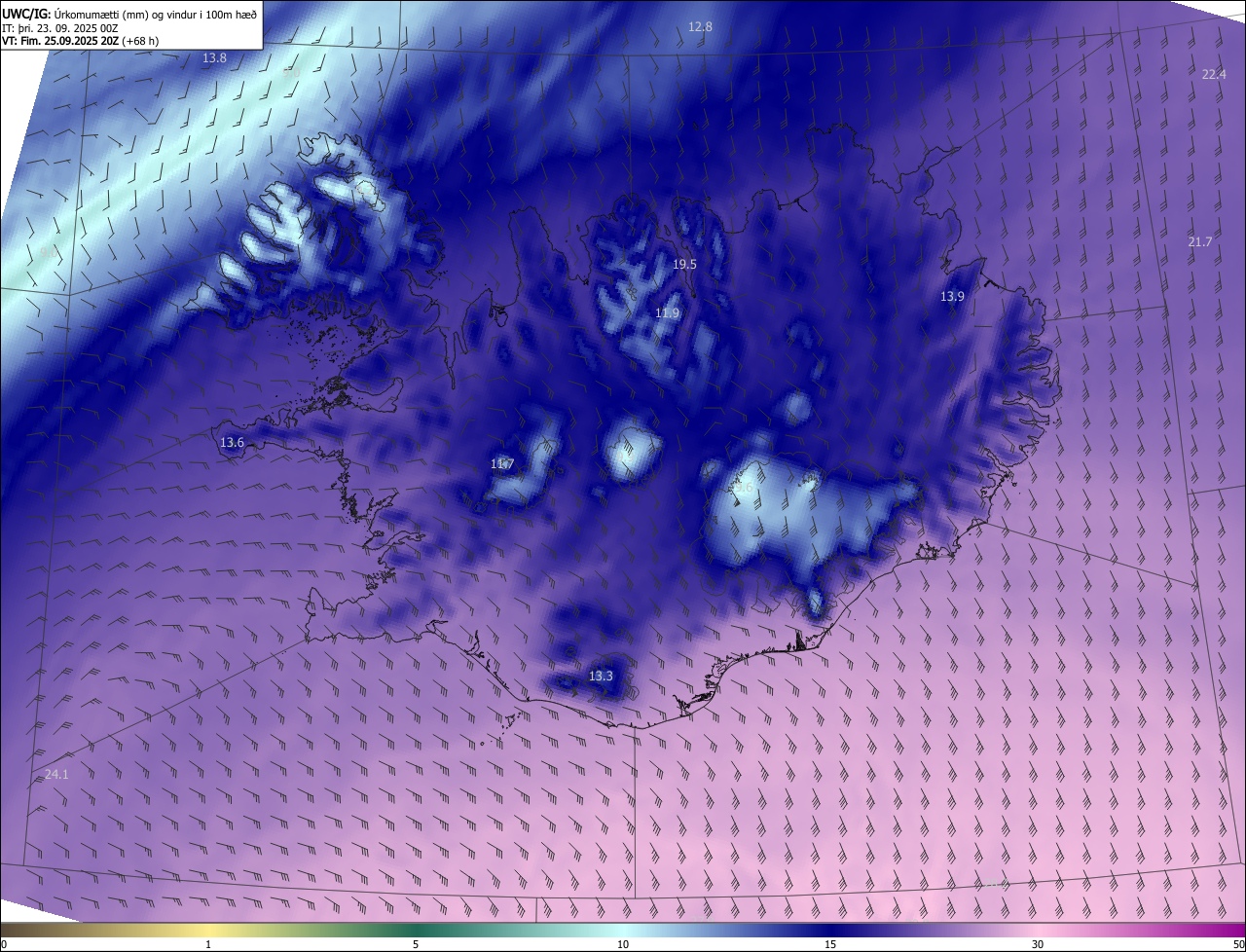Click the 21.7 value label
This screenshot has width=1246, height=952.
1200,241
